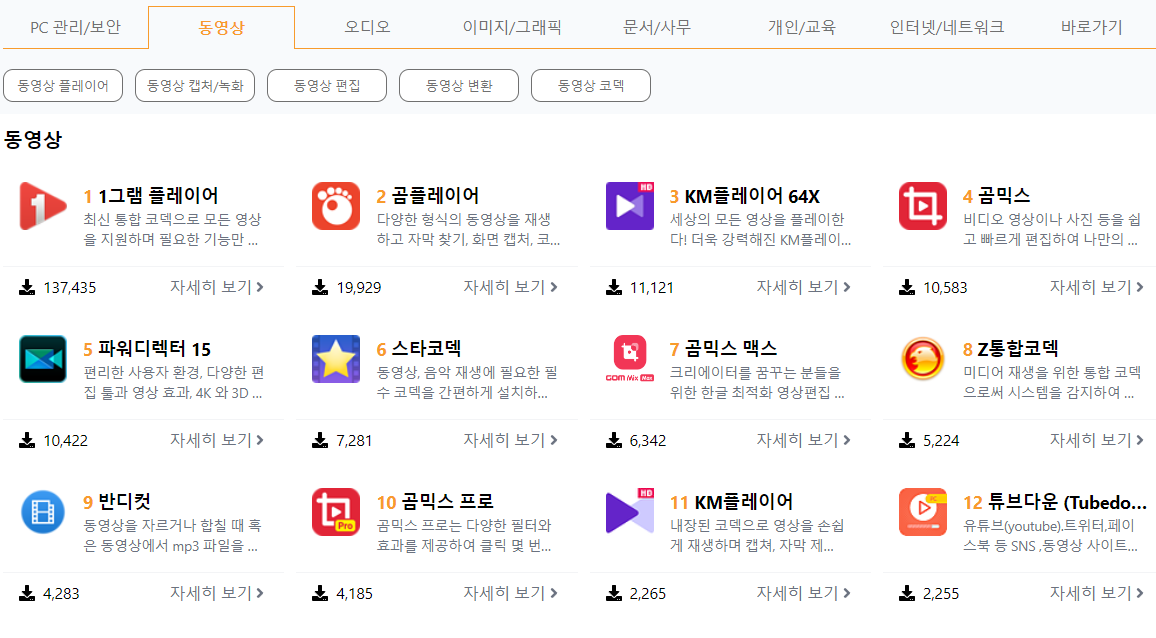Click the title Z통합코덱
Viewport: 1156px width, 638px height.
coord(1018,349)
